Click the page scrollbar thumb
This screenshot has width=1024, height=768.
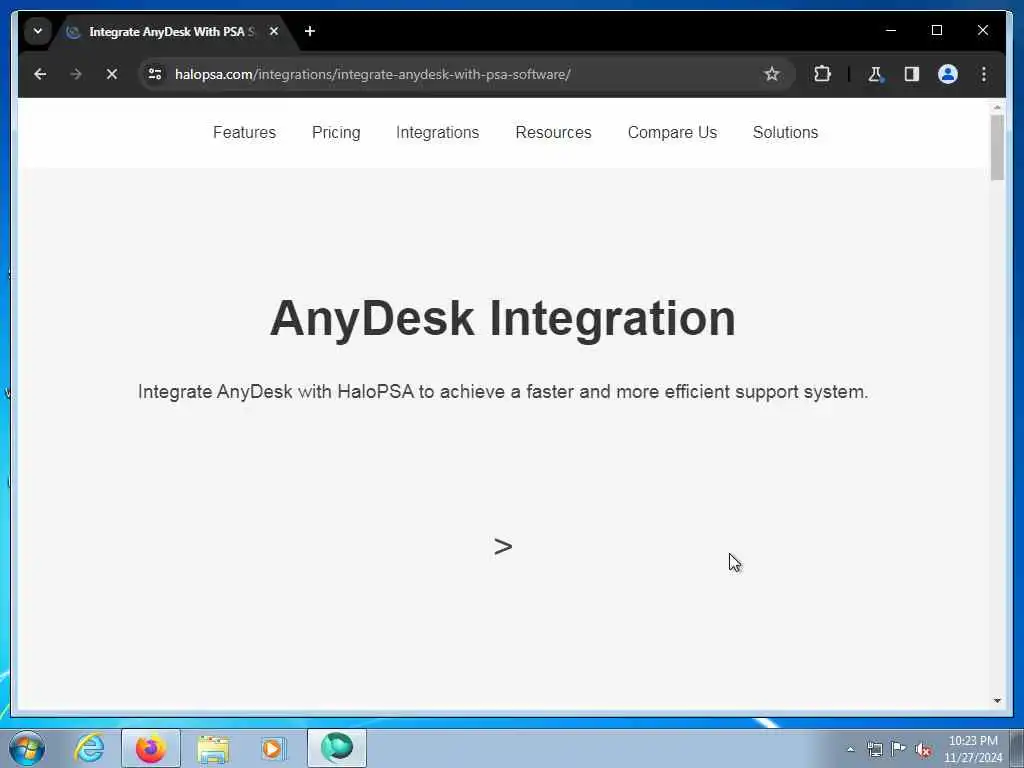pyautogui.click(x=997, y=148)
